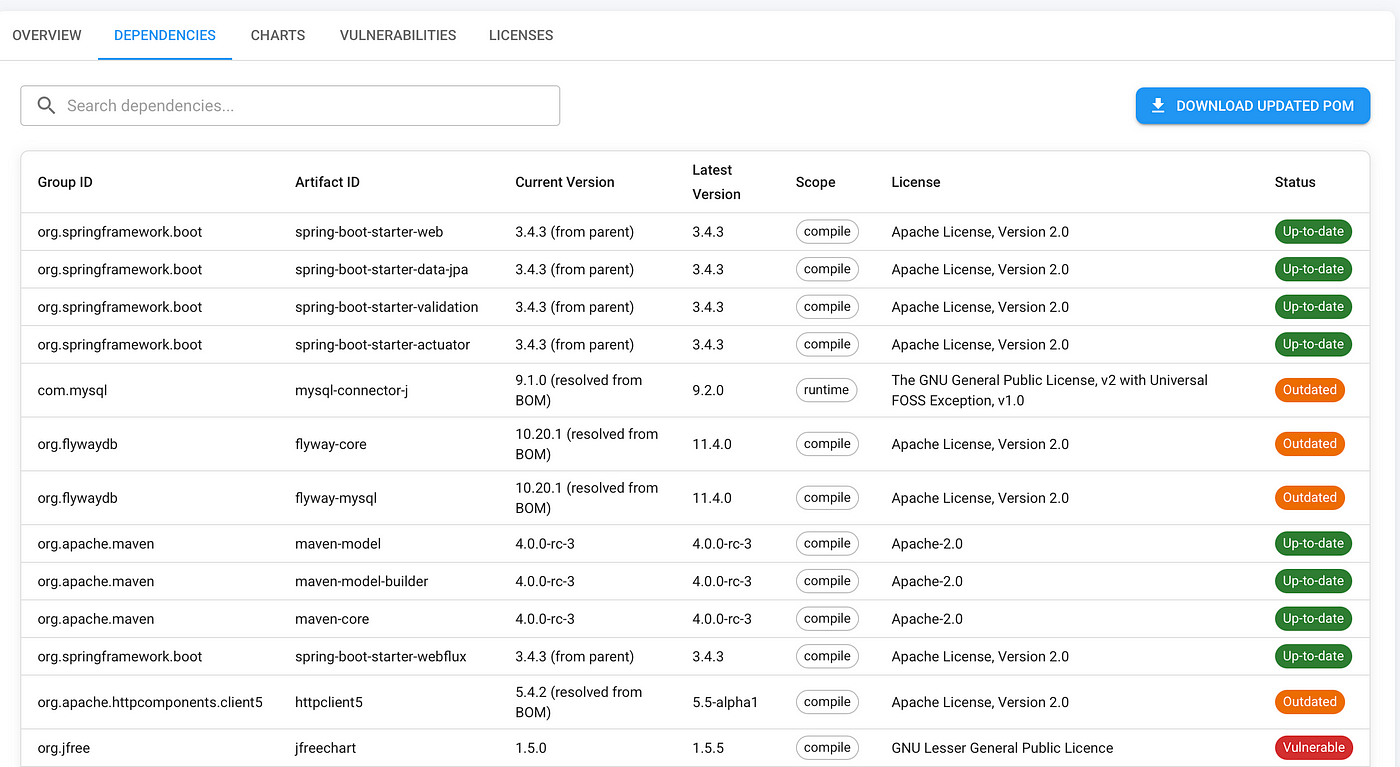Click Up-to-date badge for spring-boot-starter-webflux
This screenshot has height=767, width=1400.
tap(1313, 656)
